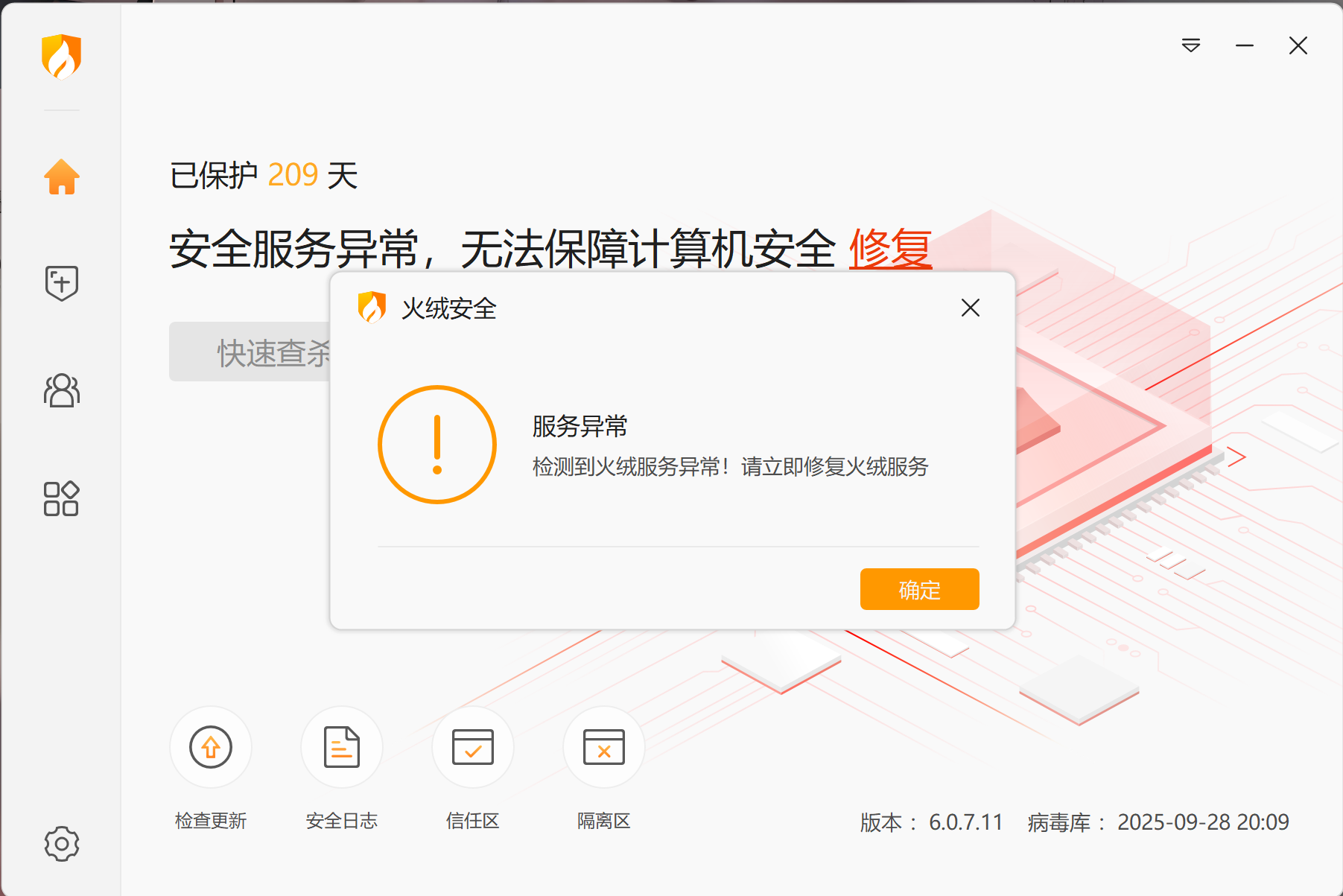Click the 隔离区 label

604,821
